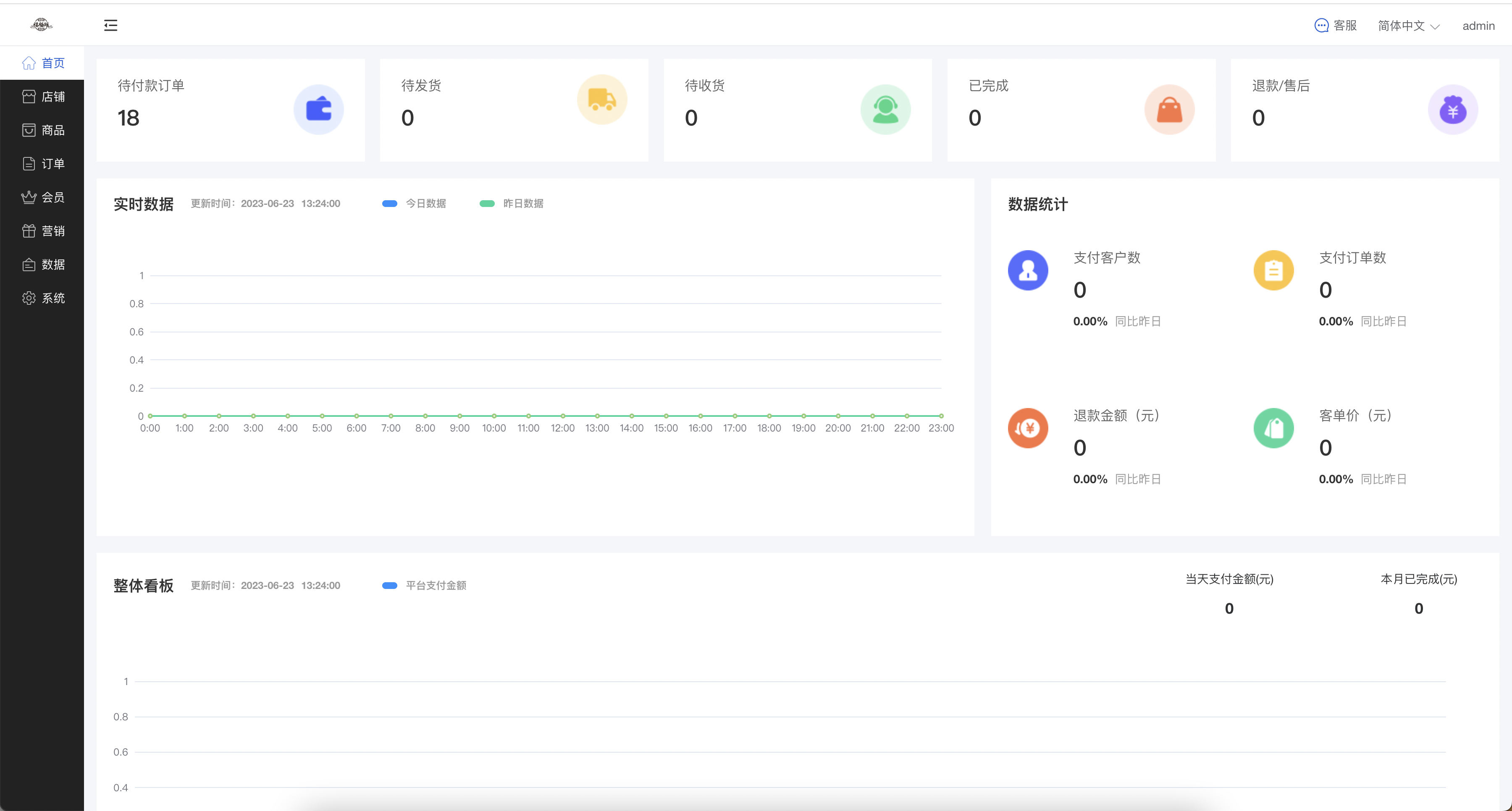Click the site logo in top-left

click(42, 25)
